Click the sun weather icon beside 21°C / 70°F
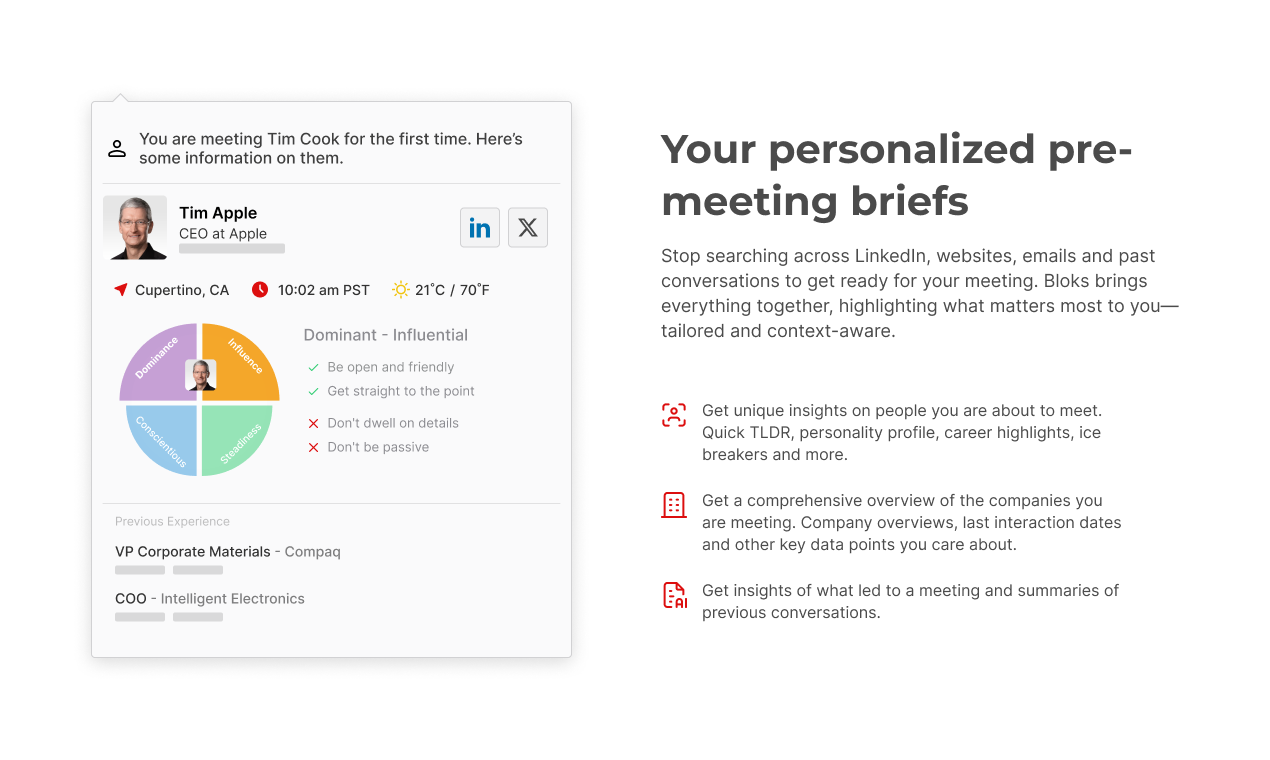1270x760 pixels. tap(401, 290)
